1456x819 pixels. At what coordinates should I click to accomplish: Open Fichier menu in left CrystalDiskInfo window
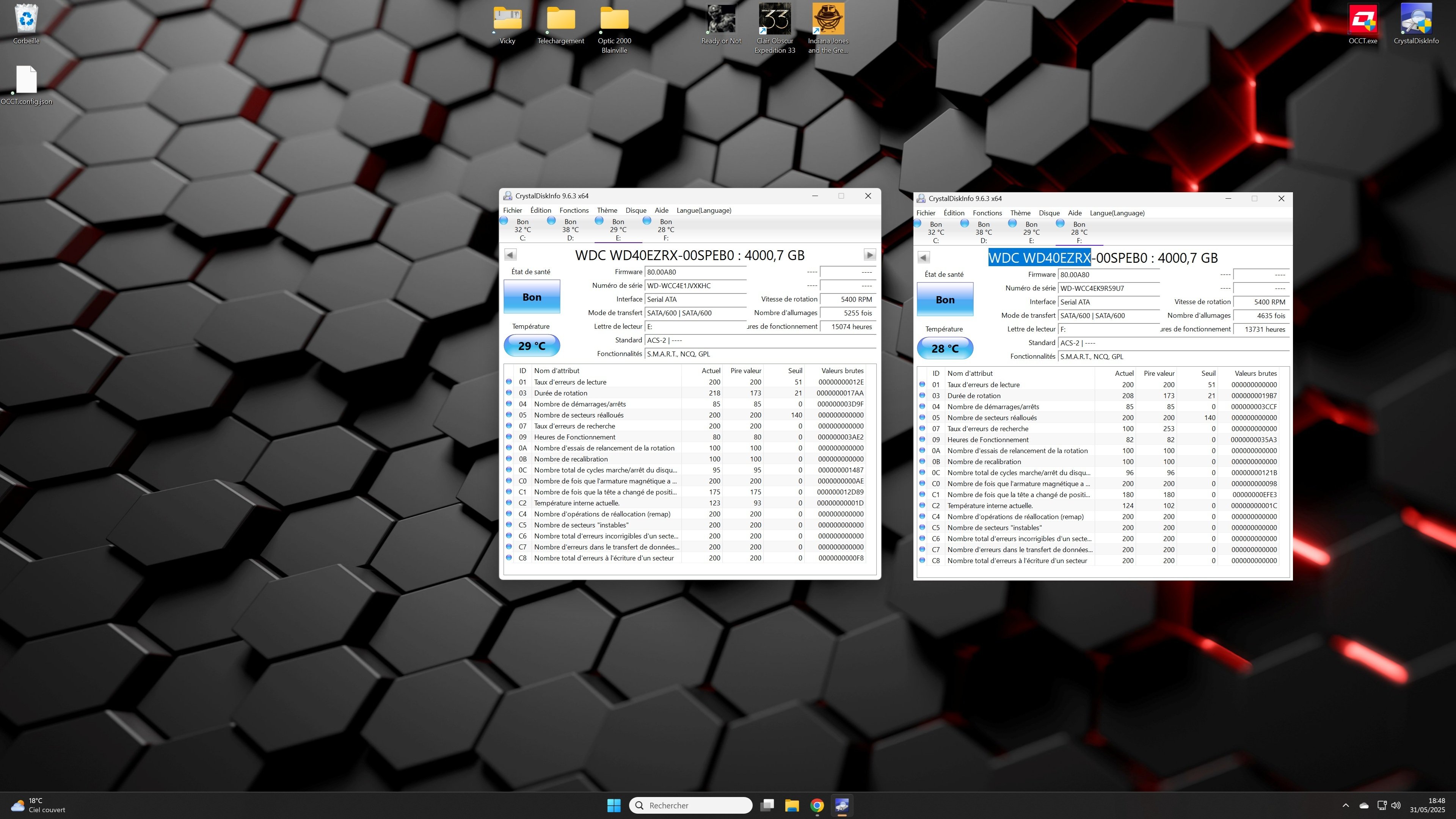[513, 210]
